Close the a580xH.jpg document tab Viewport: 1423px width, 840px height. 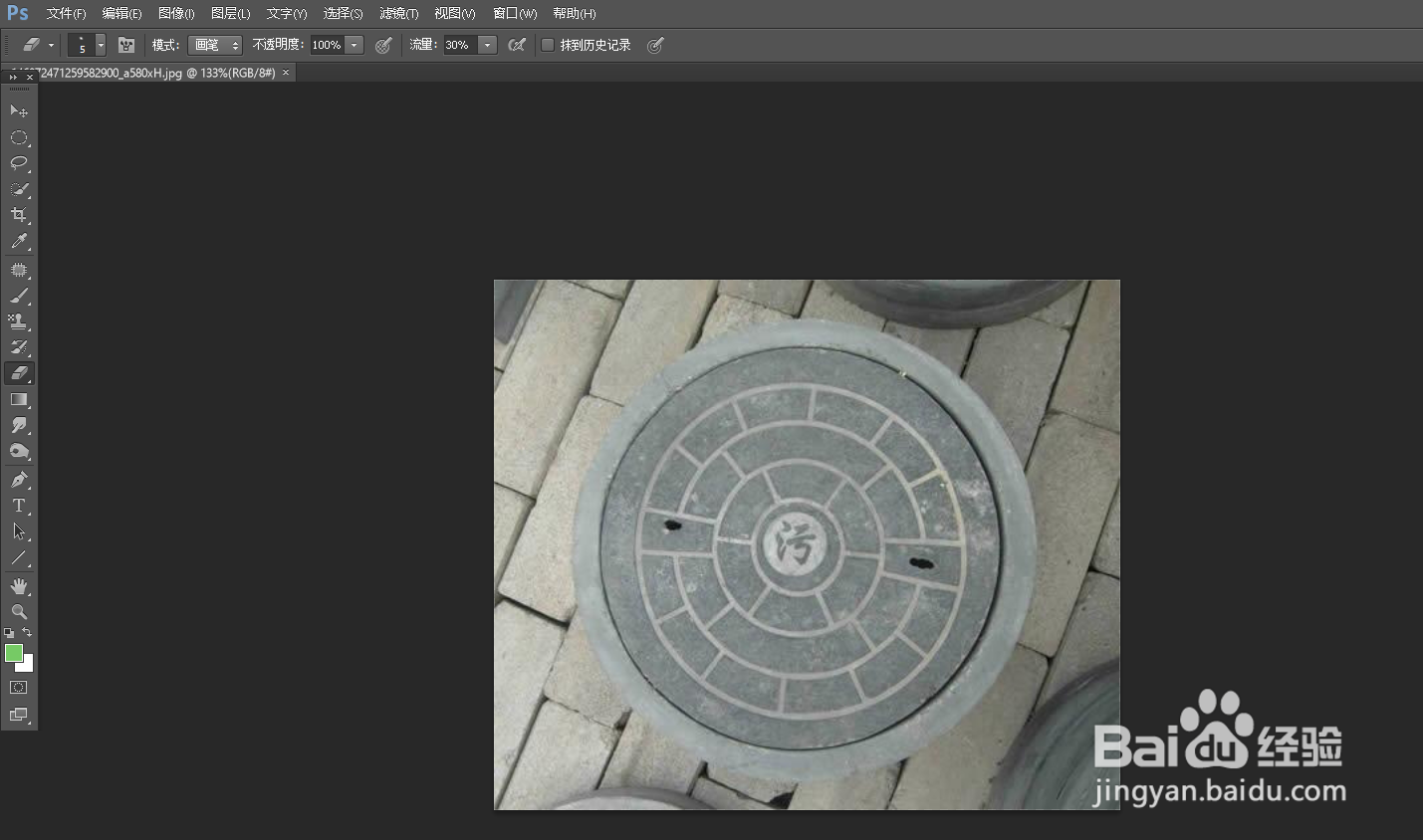tap(286, 73)
